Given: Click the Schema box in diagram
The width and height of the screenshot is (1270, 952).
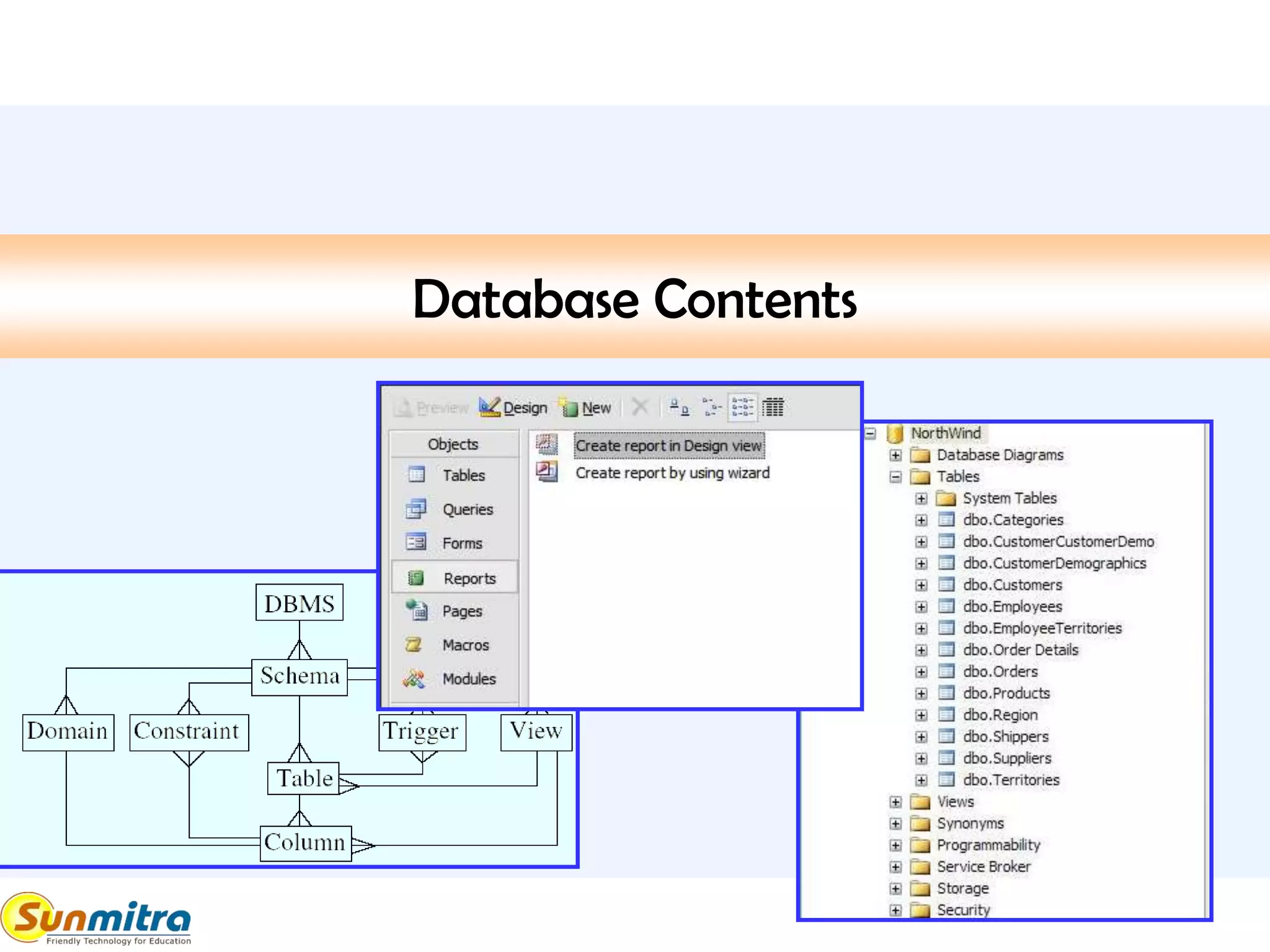Looking at the screenshot, I should (300, 677).
